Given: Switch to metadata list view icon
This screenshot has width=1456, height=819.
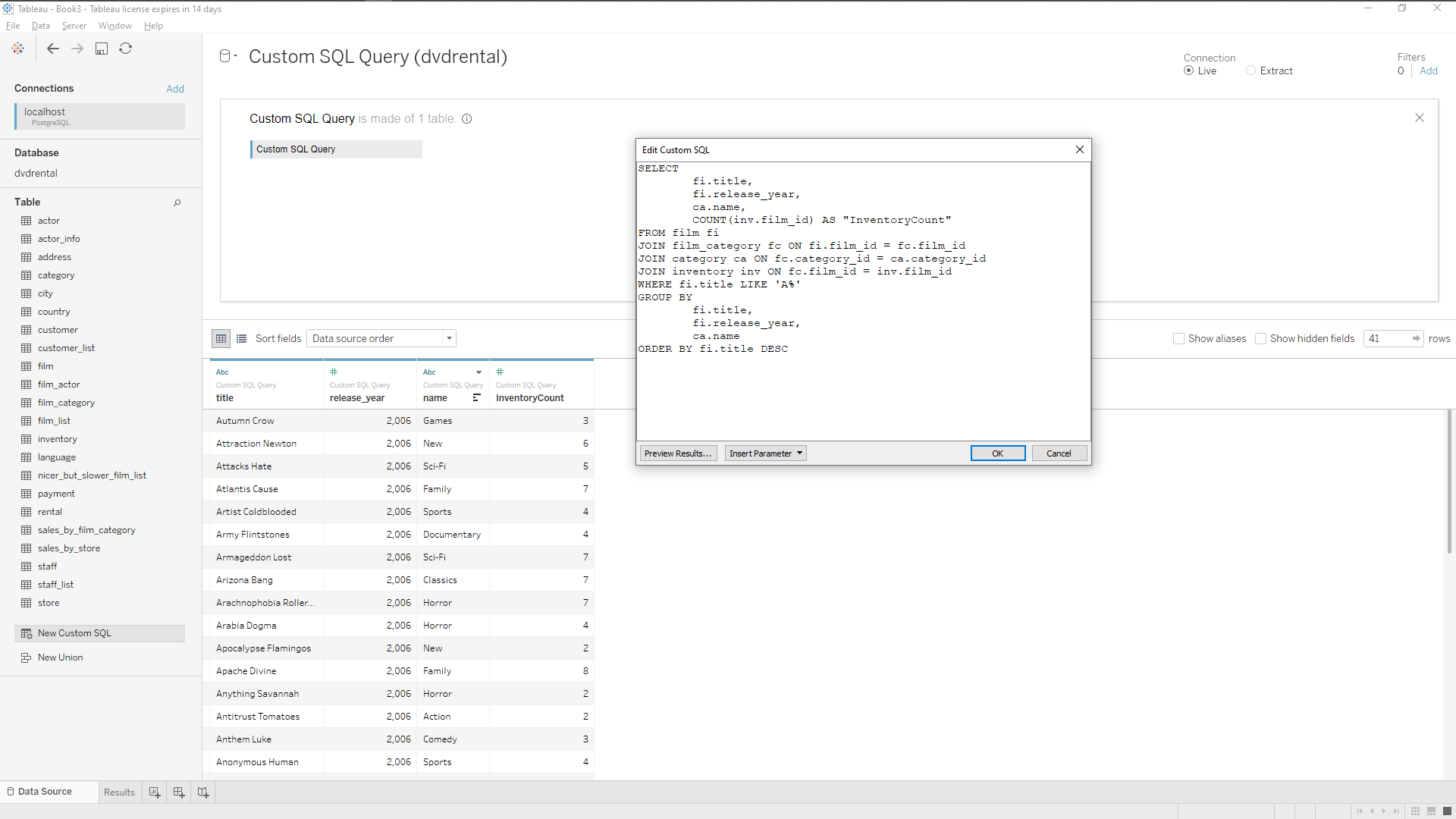Looking at the screenshot, I should [x=242, y=339].
